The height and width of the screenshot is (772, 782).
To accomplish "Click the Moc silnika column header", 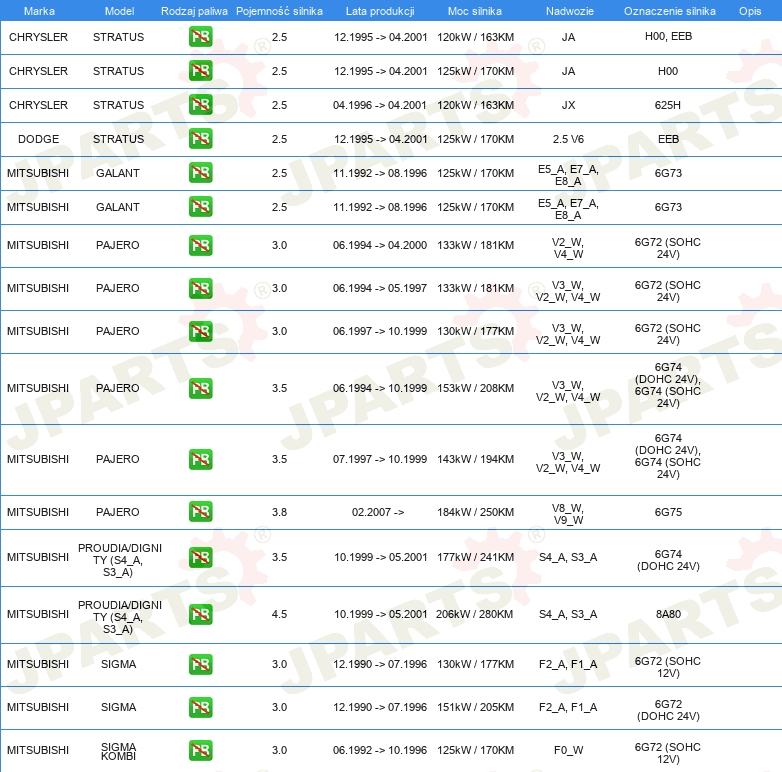I will coord(475,11).
